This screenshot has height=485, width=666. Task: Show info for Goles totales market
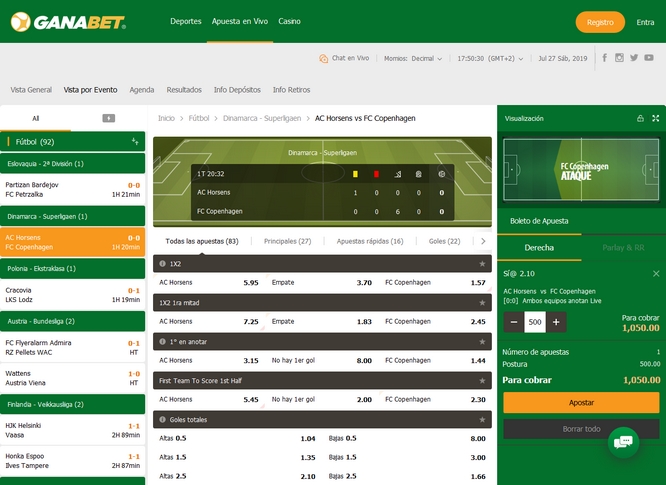tap(162, 420)
